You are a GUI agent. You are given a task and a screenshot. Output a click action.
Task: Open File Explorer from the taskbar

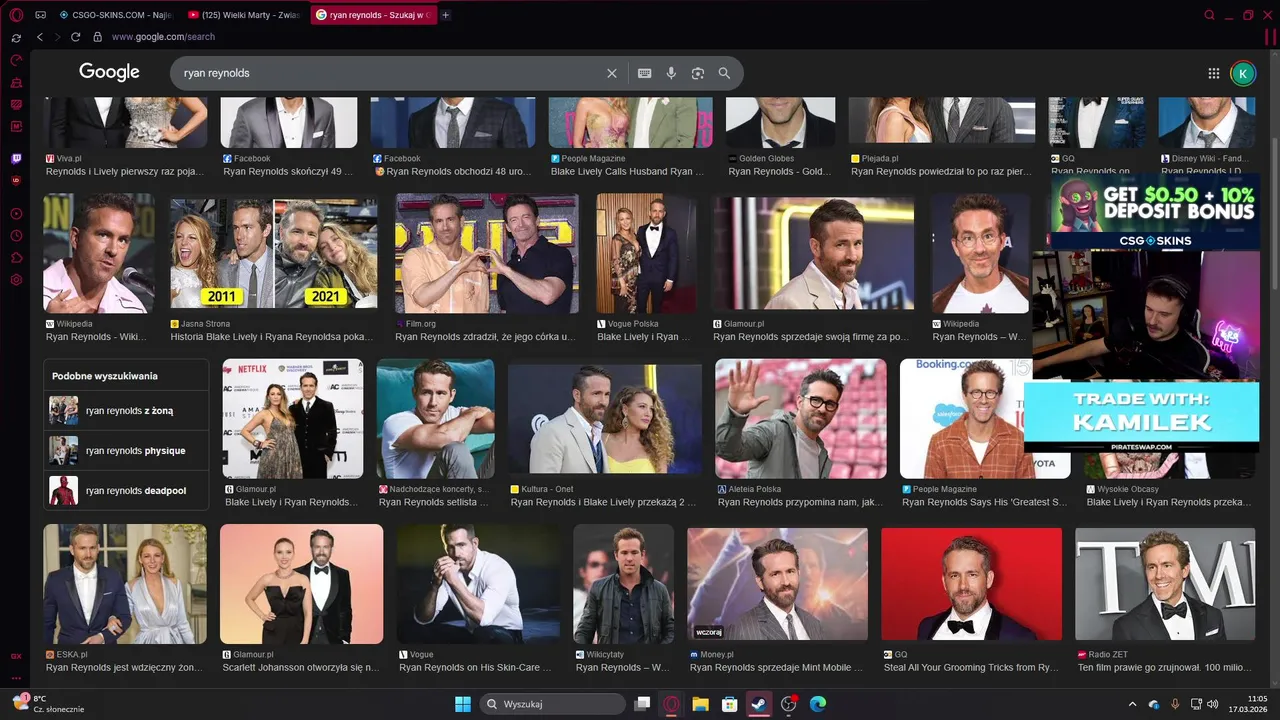(x=701, y=704)
